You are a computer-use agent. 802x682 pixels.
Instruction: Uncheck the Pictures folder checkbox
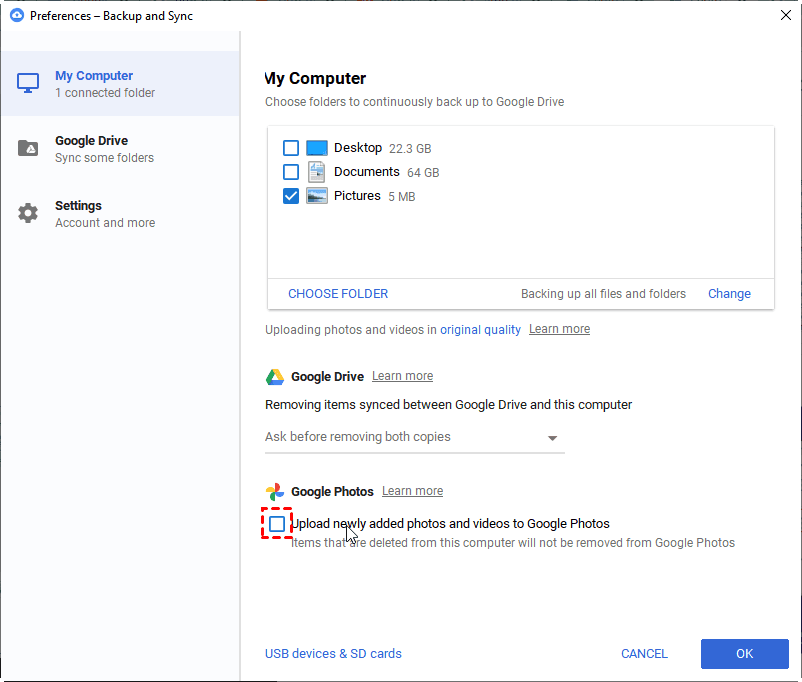click(x=291, y=196)
